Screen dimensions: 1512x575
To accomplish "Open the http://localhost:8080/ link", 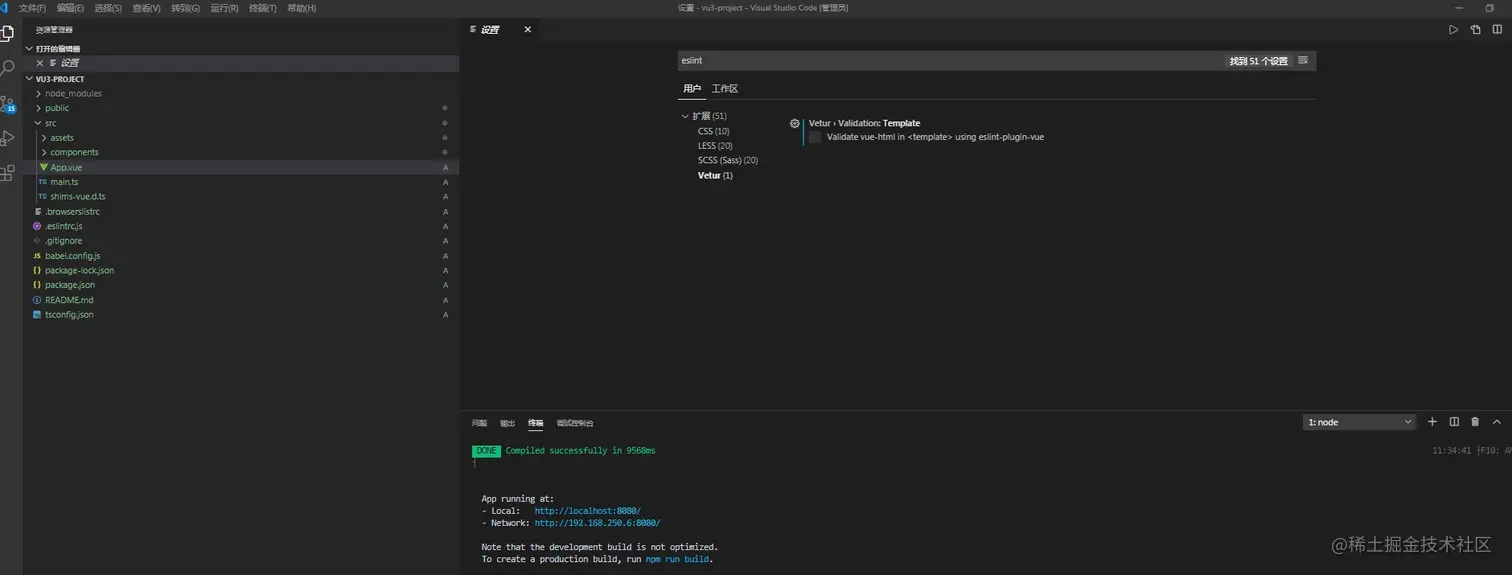I will coord(587,511).
